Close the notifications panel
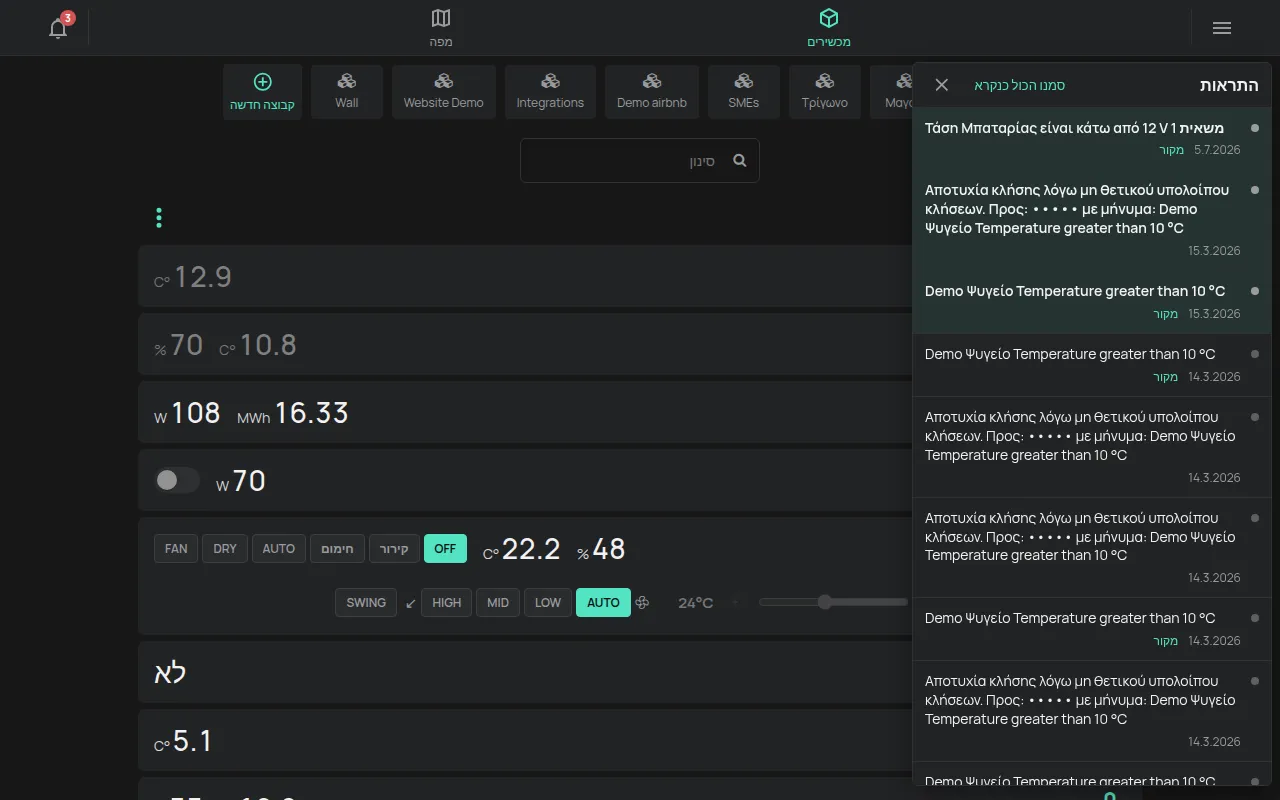This screenshot has width=1280, height=800. [941, 85]
